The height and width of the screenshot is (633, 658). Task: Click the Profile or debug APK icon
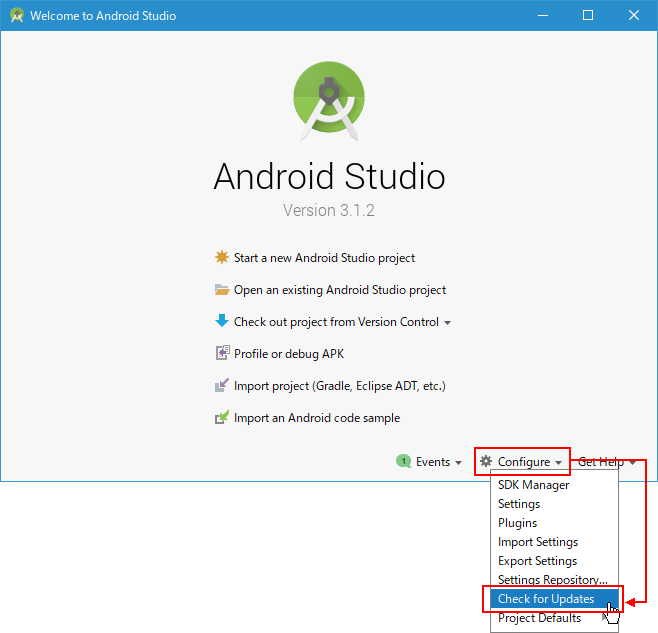pos(222,353)
